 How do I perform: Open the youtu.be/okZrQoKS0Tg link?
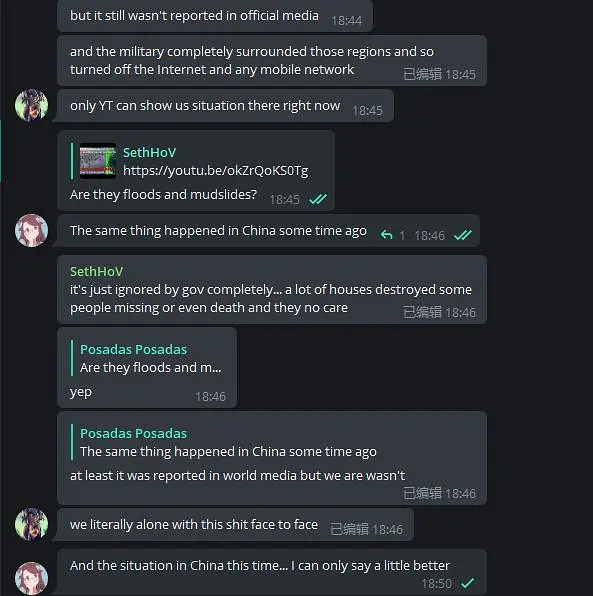point(215,171)
